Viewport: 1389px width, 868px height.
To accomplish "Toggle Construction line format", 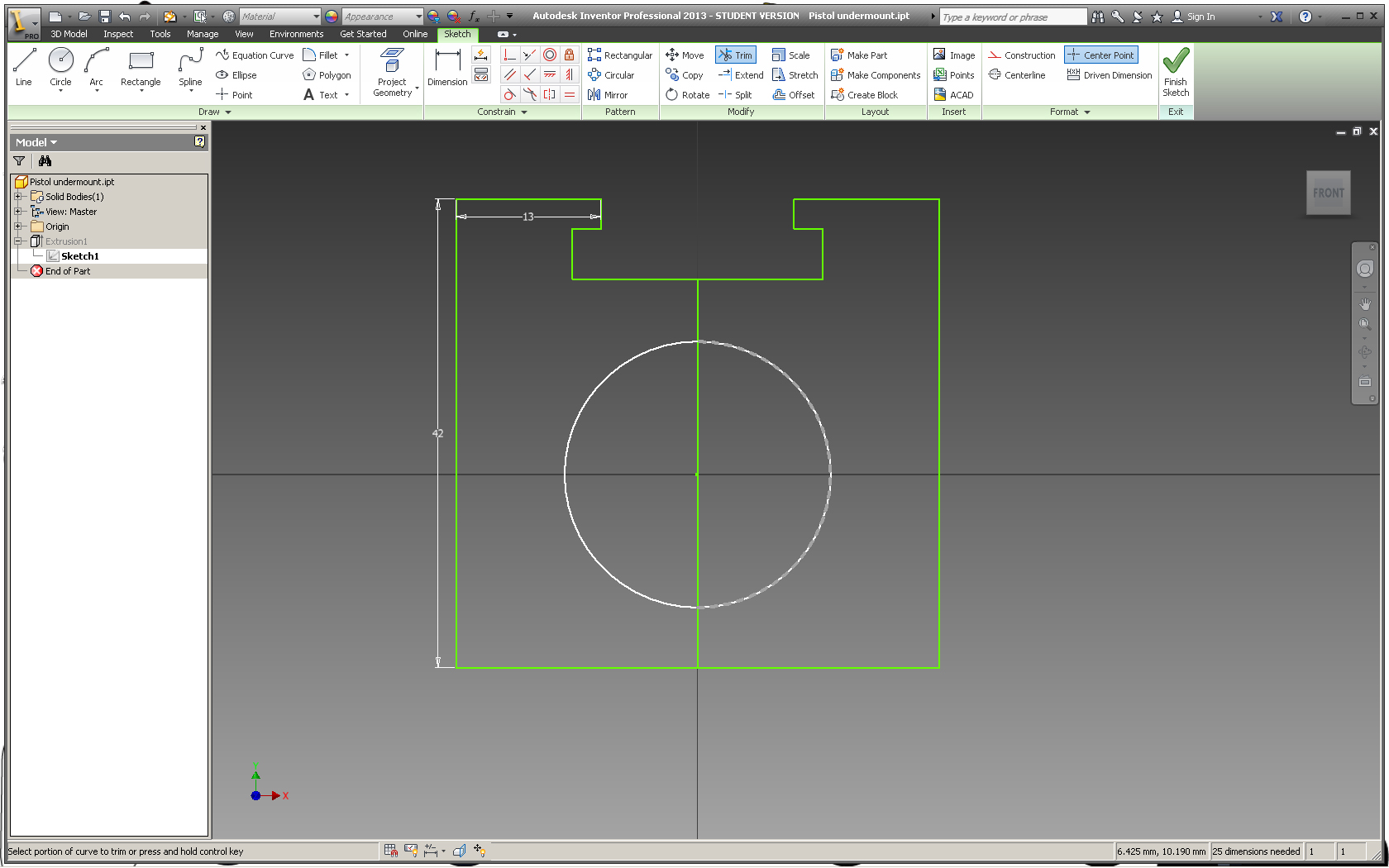I will click(x=1022, y=55).
